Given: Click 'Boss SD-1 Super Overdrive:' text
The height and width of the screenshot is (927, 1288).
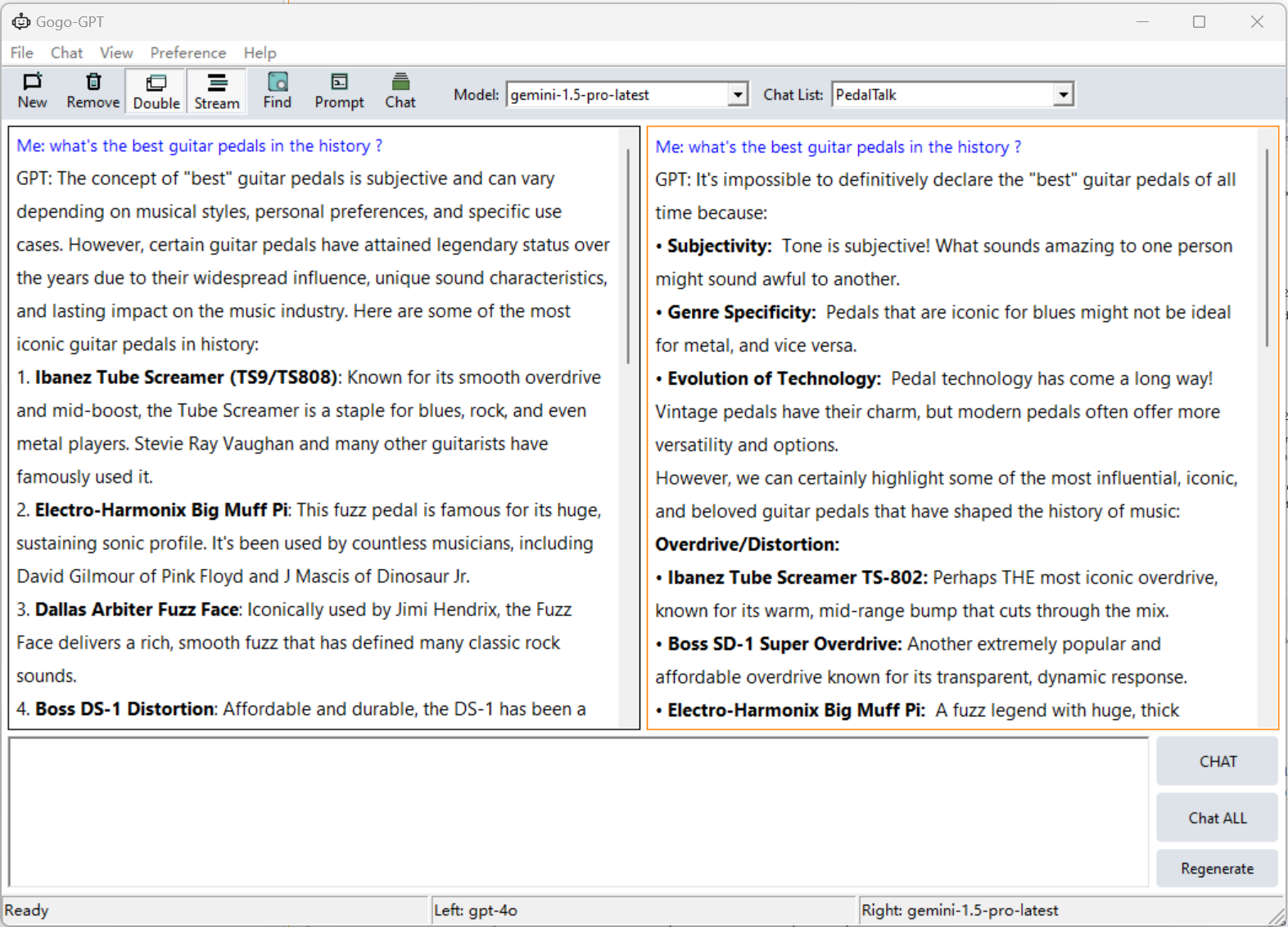Looking at the screenshot, I should (x=784, y=644).
